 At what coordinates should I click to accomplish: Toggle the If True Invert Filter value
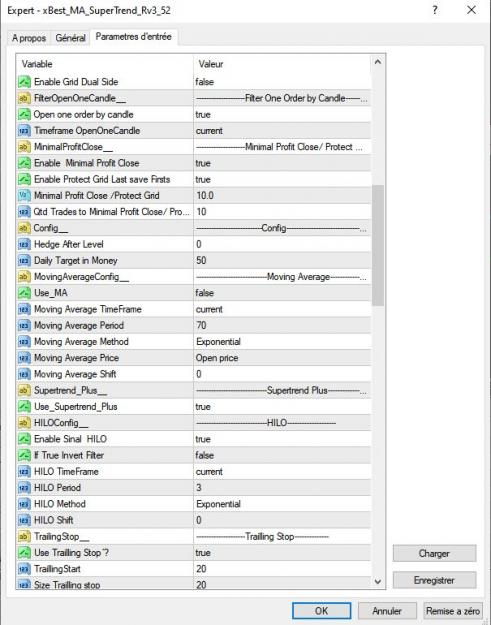point(282,455)
